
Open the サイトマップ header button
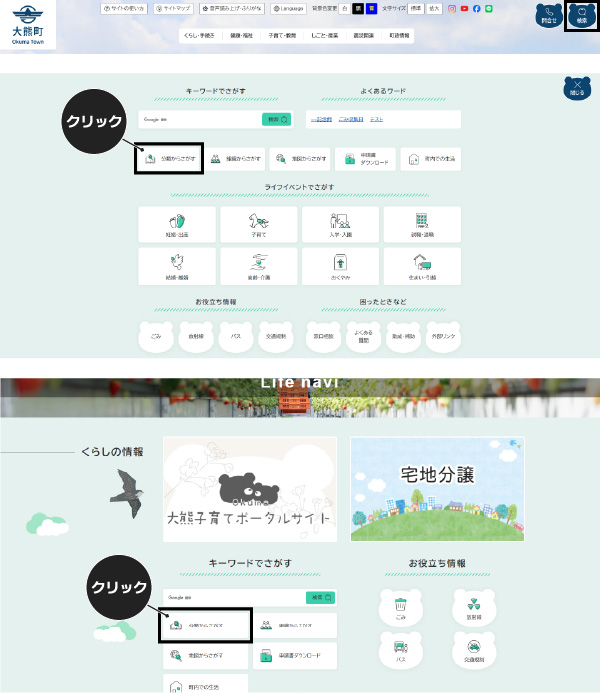(x=174, y=8)
